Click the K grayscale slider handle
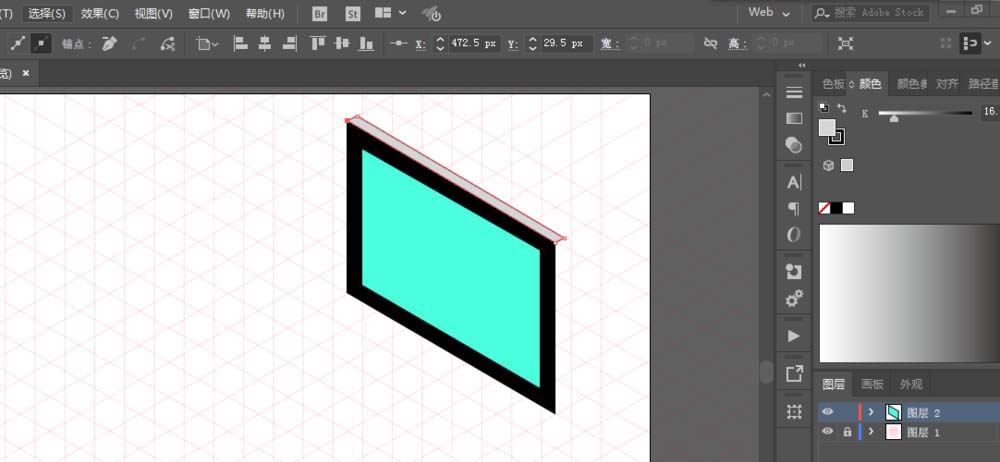The width and height of the screenshot is (1000, 462). pyautogui.click(x=894, y=119)
